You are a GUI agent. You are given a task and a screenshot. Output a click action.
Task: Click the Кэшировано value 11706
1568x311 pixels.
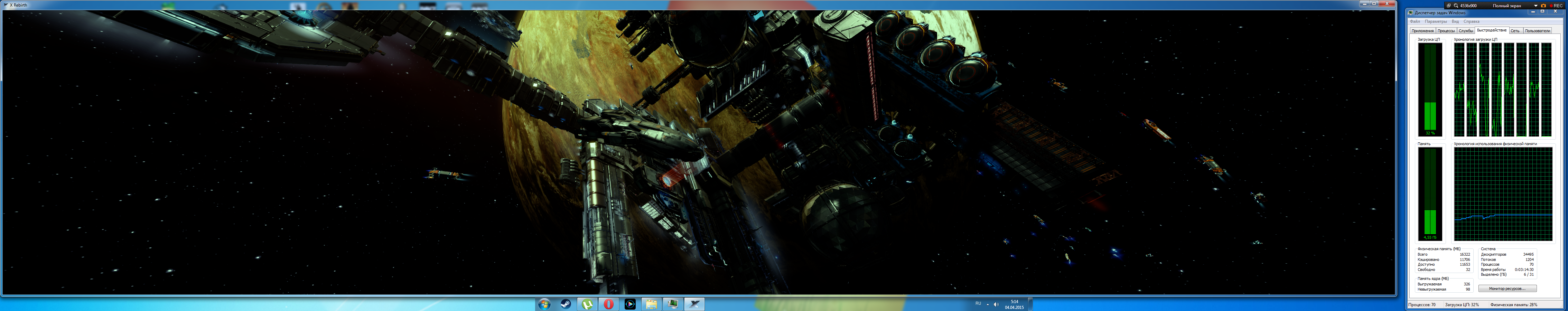[1465, 259]
